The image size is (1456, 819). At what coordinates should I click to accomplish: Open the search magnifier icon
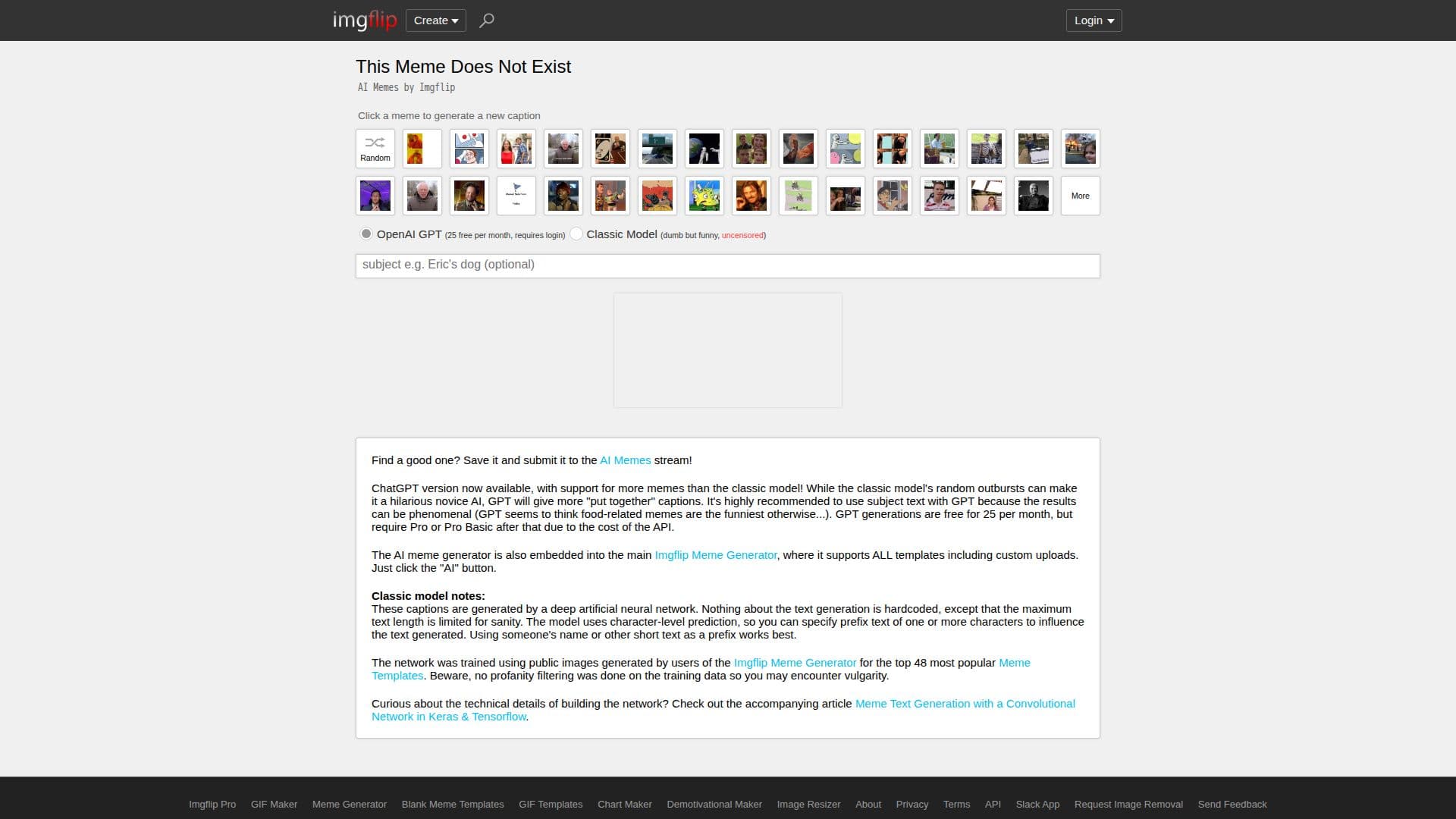487,20
